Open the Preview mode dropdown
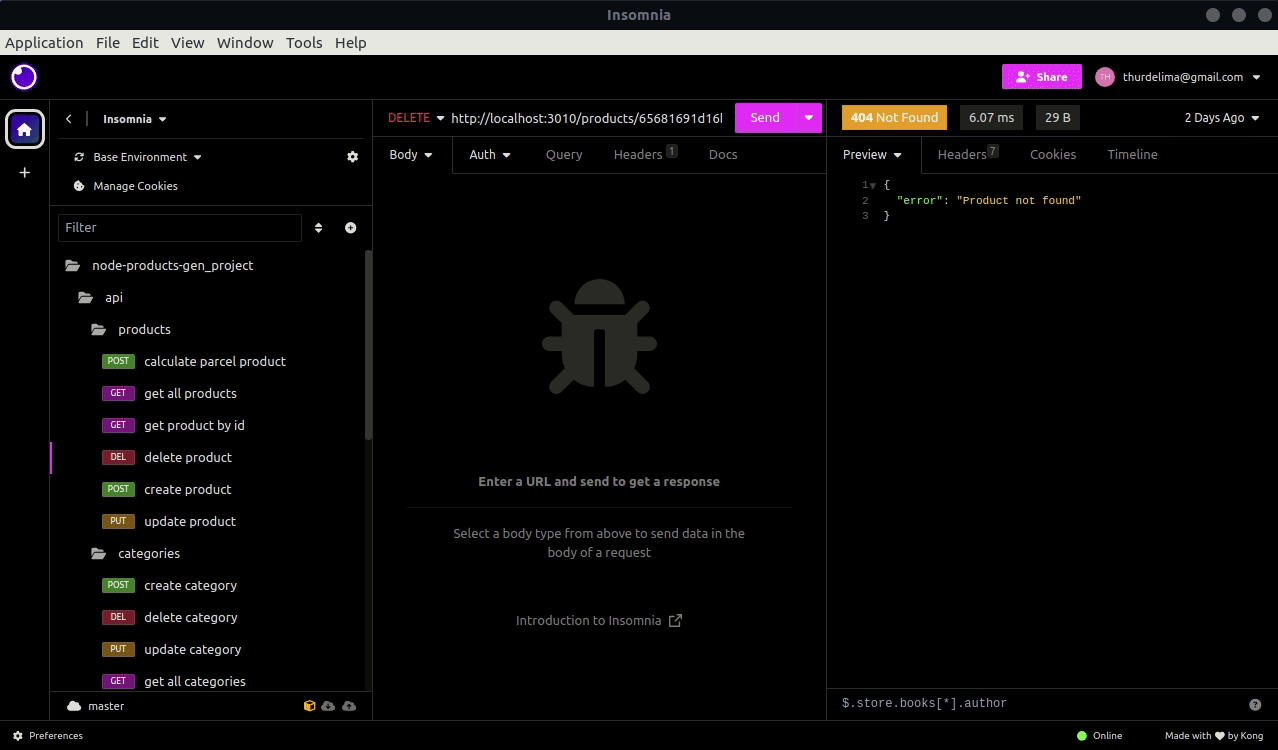Screen dimensions: 1278x750 point(873,155)
